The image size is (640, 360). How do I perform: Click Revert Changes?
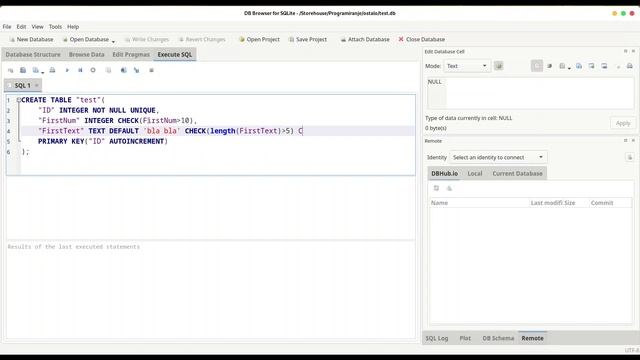202,39
